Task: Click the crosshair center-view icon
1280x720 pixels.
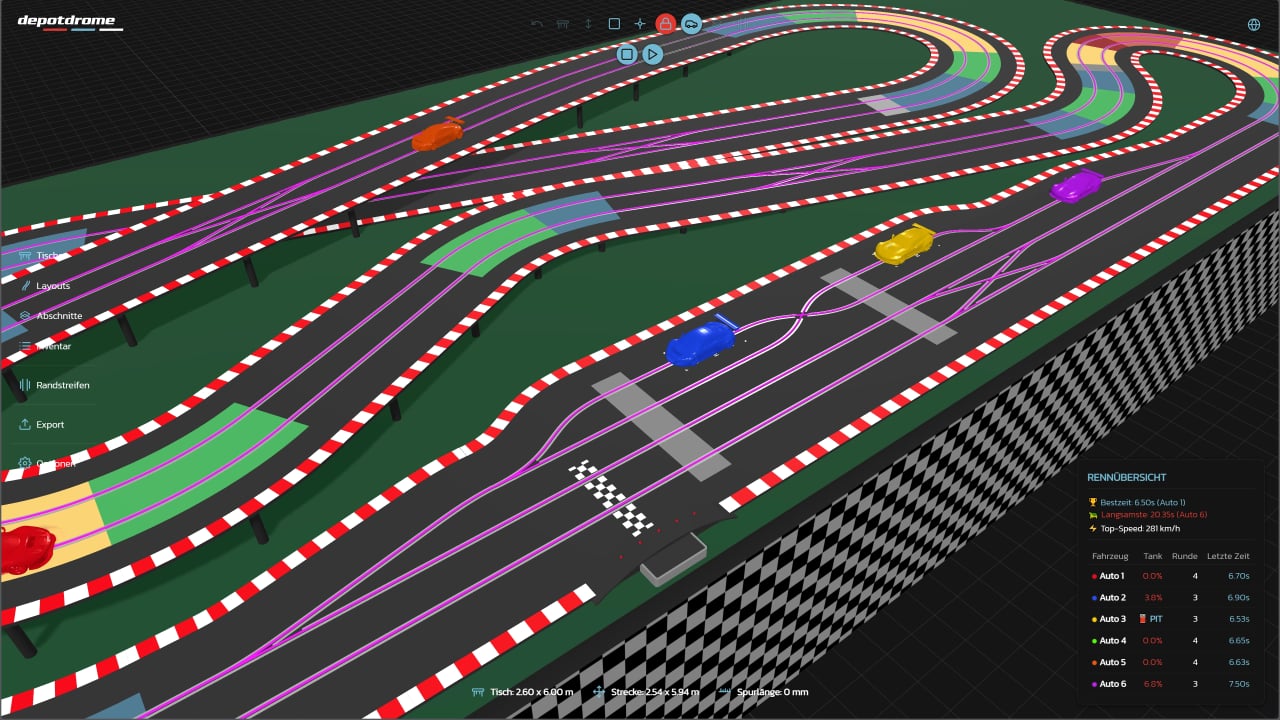Action: (640, 23)
